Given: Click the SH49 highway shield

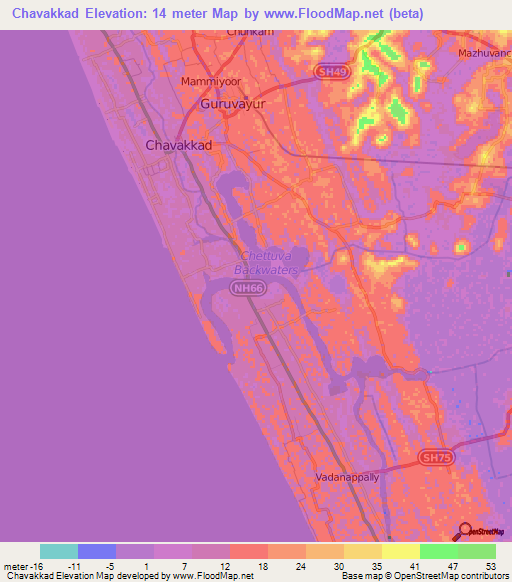Looking at the screenshot, I should click(x=332, y=72).
